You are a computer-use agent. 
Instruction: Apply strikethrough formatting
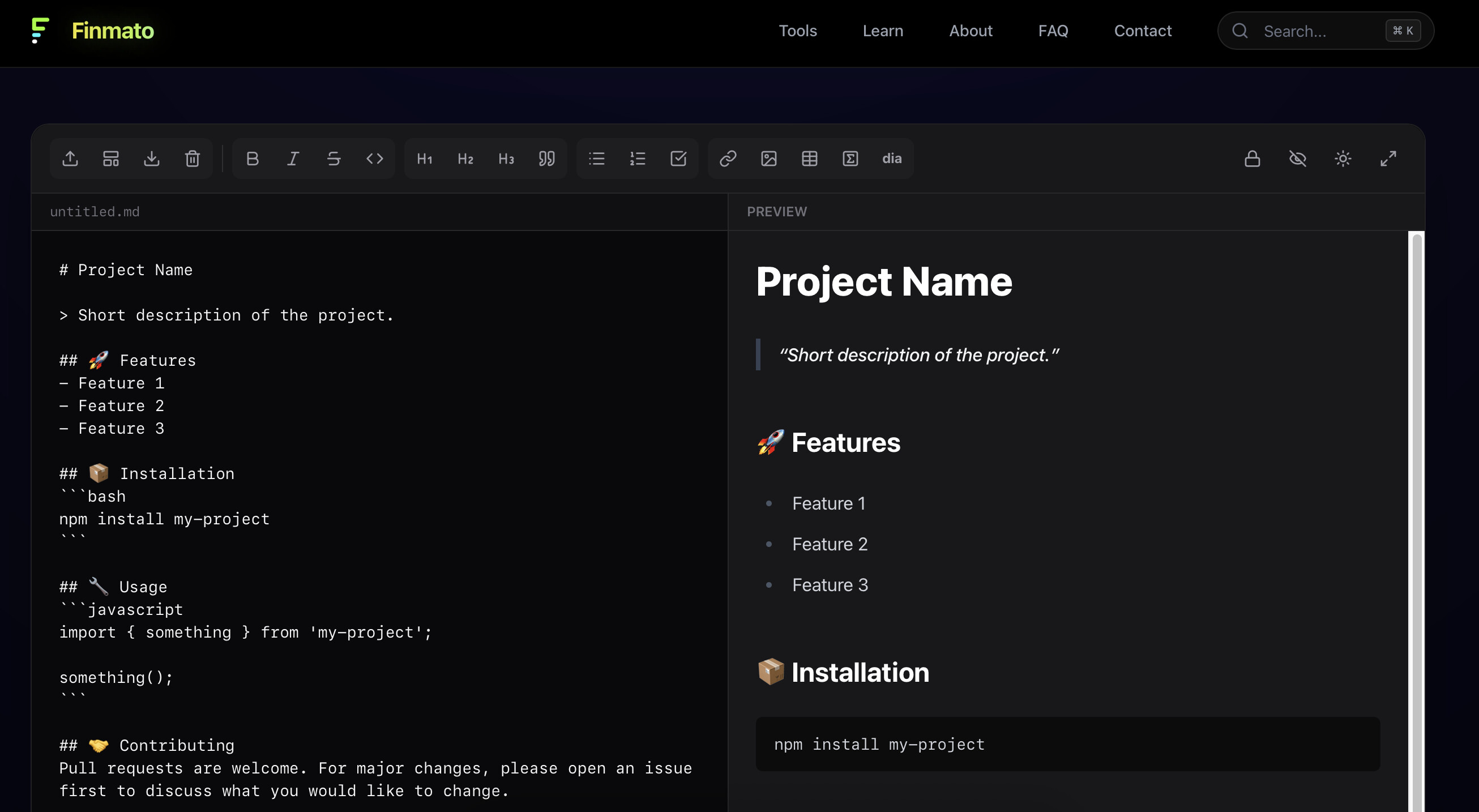(x=334, y=159)
